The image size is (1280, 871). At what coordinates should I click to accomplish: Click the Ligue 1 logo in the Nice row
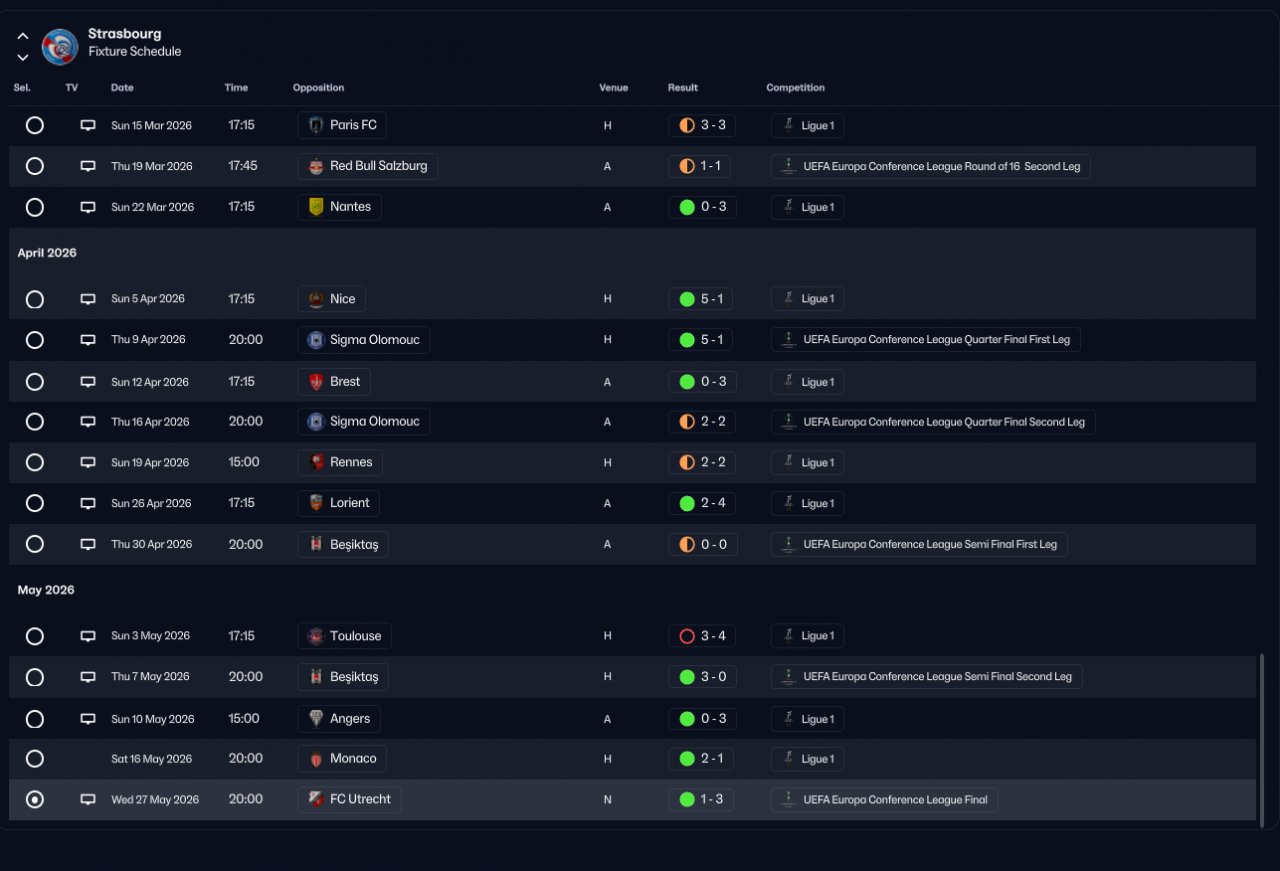[788, 299]
